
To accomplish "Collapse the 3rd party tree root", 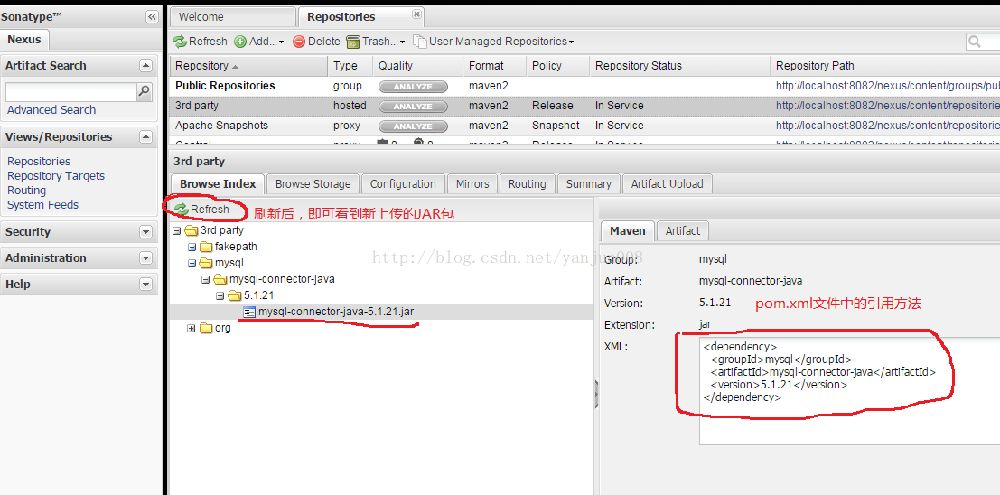I will point(177,231).
